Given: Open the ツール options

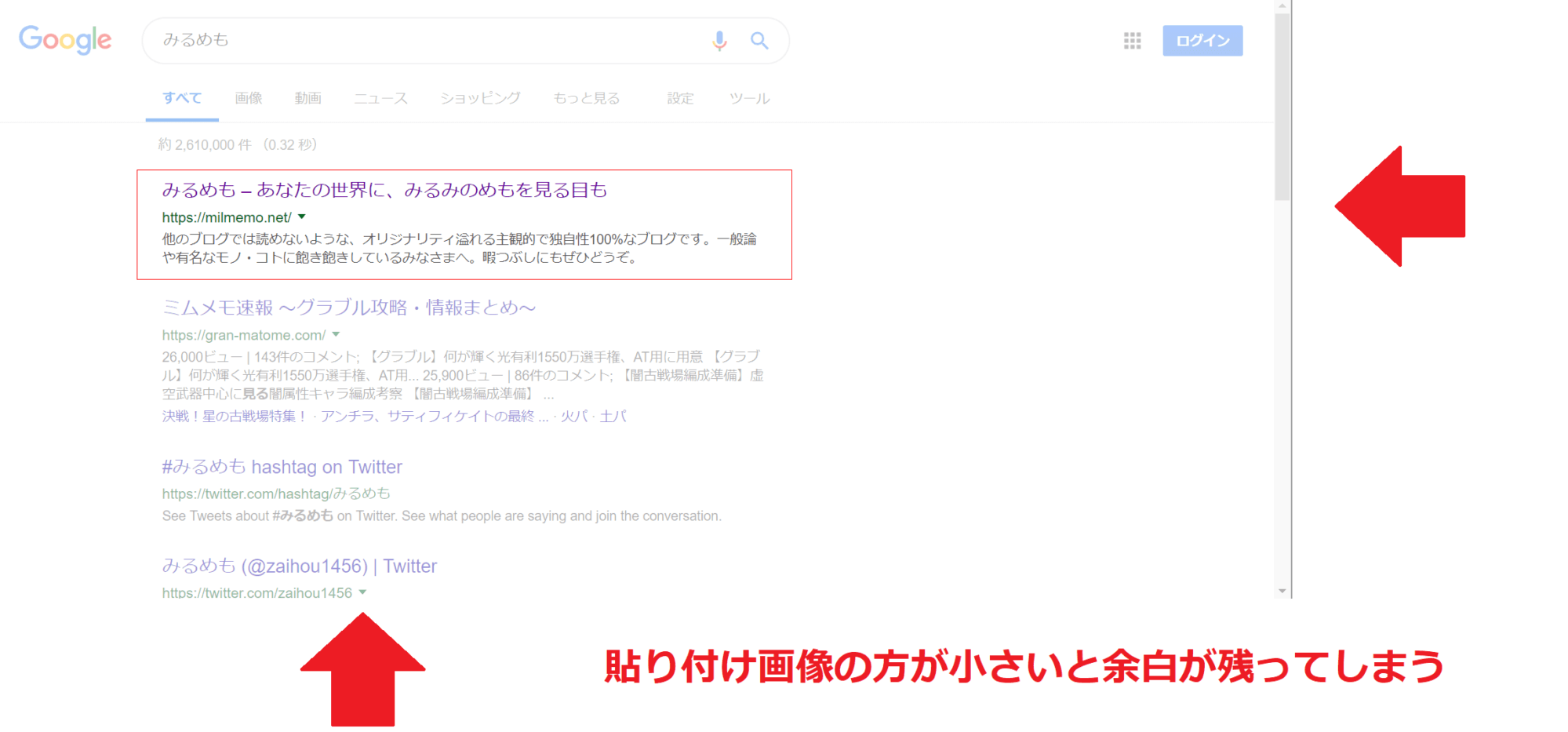Looking at the screenshot, I should (x=749, y=98).
